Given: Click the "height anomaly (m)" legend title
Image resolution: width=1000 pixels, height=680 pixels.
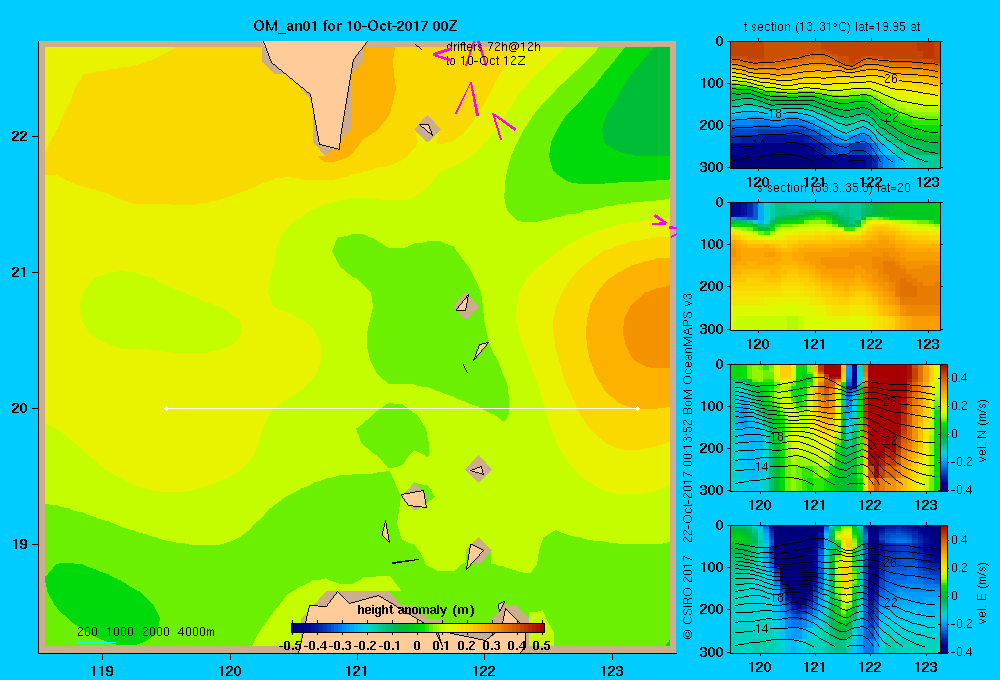Looking at the screenshot, I should point(416,610).
